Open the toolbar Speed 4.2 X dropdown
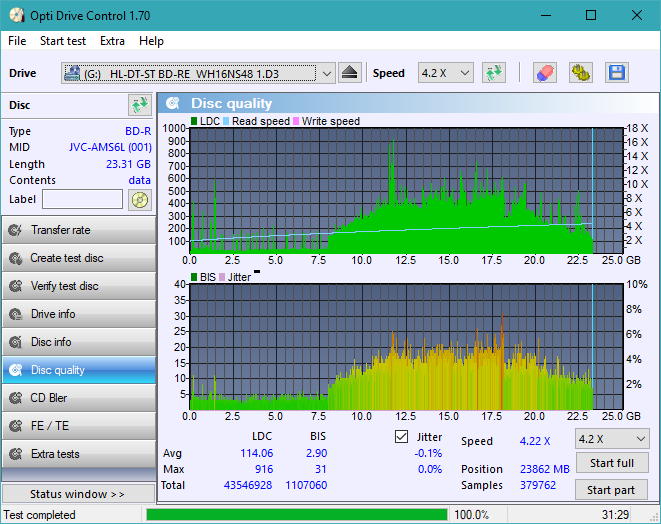 (x=446, y=73)
